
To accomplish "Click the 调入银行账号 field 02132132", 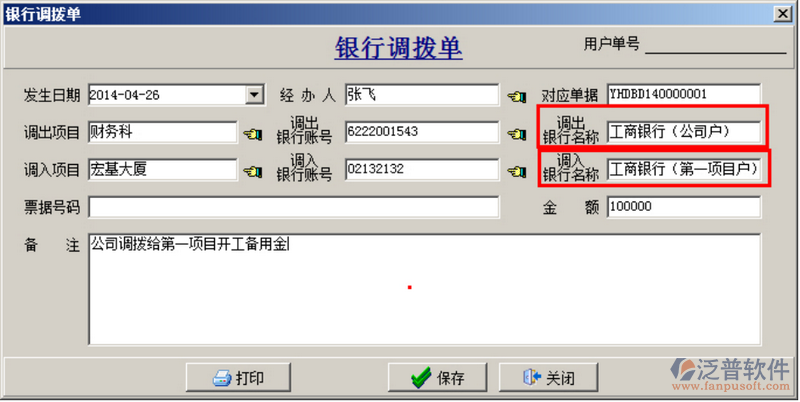I will 422,169.
